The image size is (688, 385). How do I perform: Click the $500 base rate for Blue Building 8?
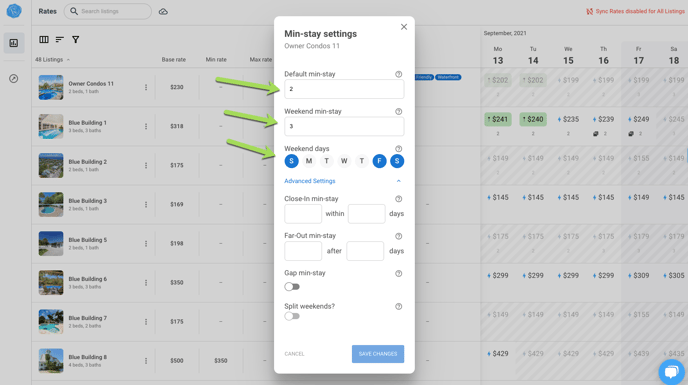177,361
